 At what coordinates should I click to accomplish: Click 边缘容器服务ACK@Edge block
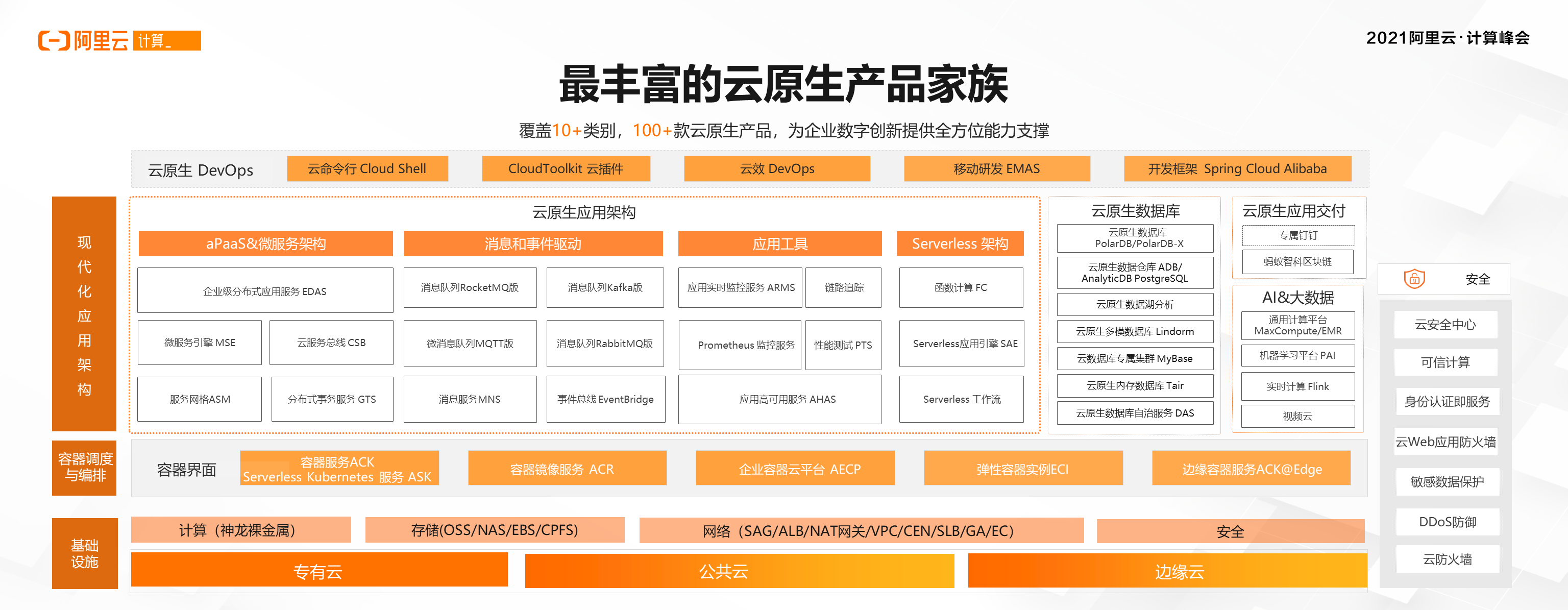(x=1251, y=469)
